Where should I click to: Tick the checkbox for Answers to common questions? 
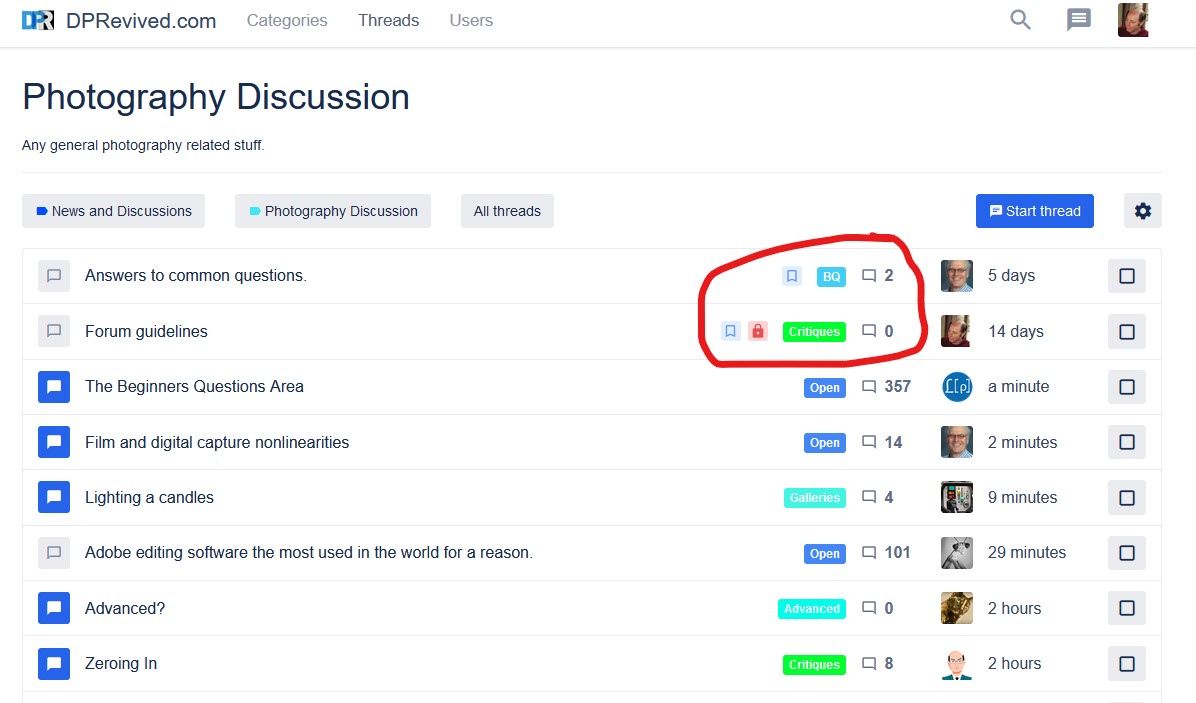[1126, 276]
